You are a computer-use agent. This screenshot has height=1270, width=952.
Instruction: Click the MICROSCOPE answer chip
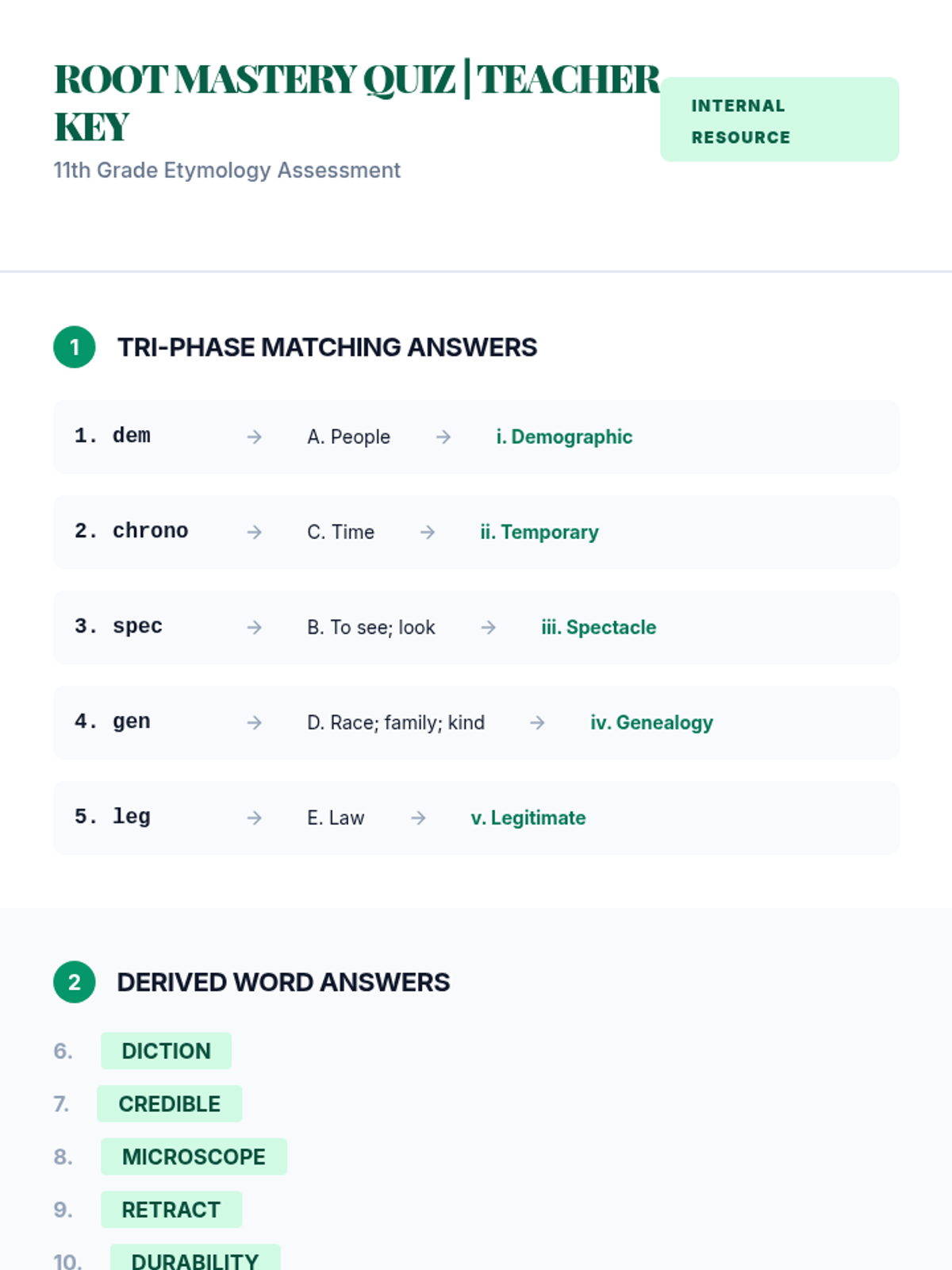(194, 1156)
